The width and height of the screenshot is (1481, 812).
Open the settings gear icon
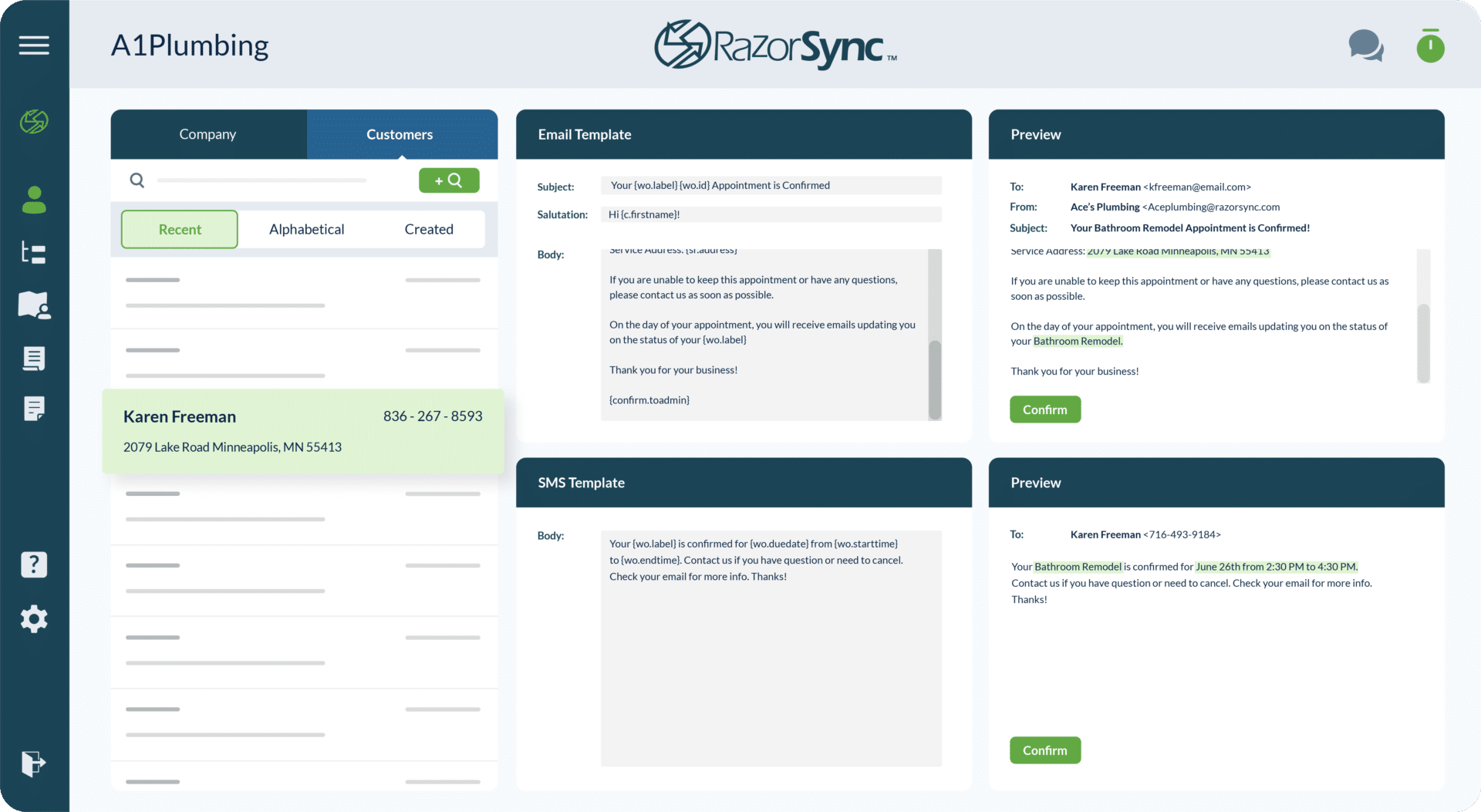(x=34, y=618)
